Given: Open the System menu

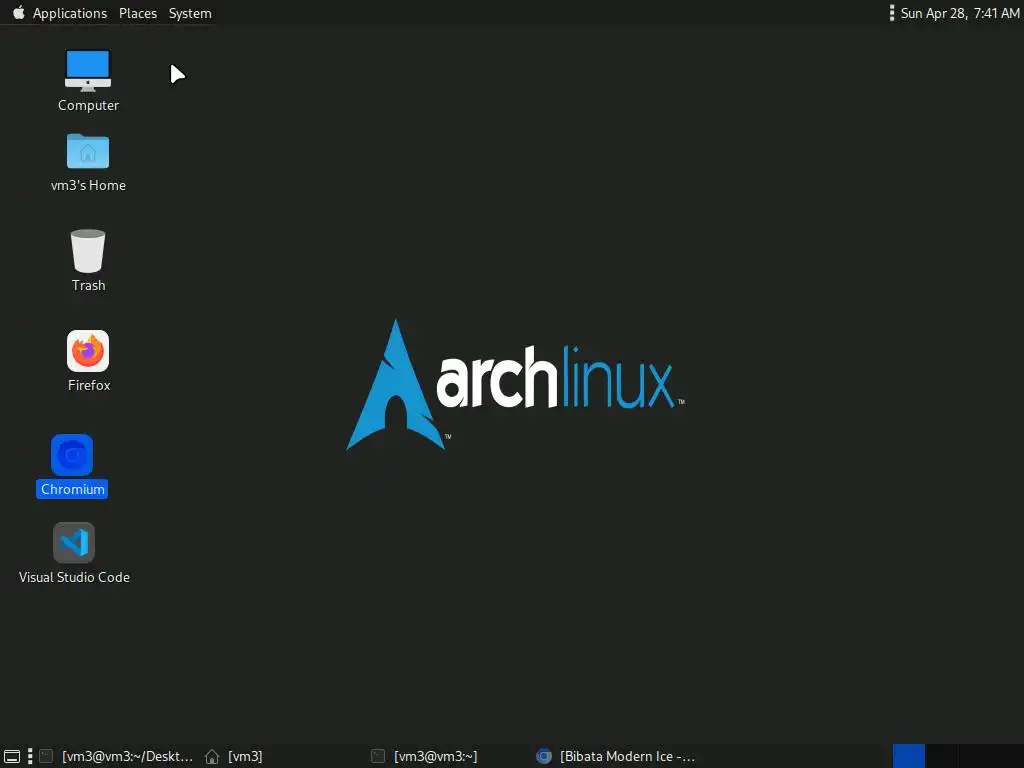Looking at the screenshot, I should pyautogui.click(x=190, y=13).
